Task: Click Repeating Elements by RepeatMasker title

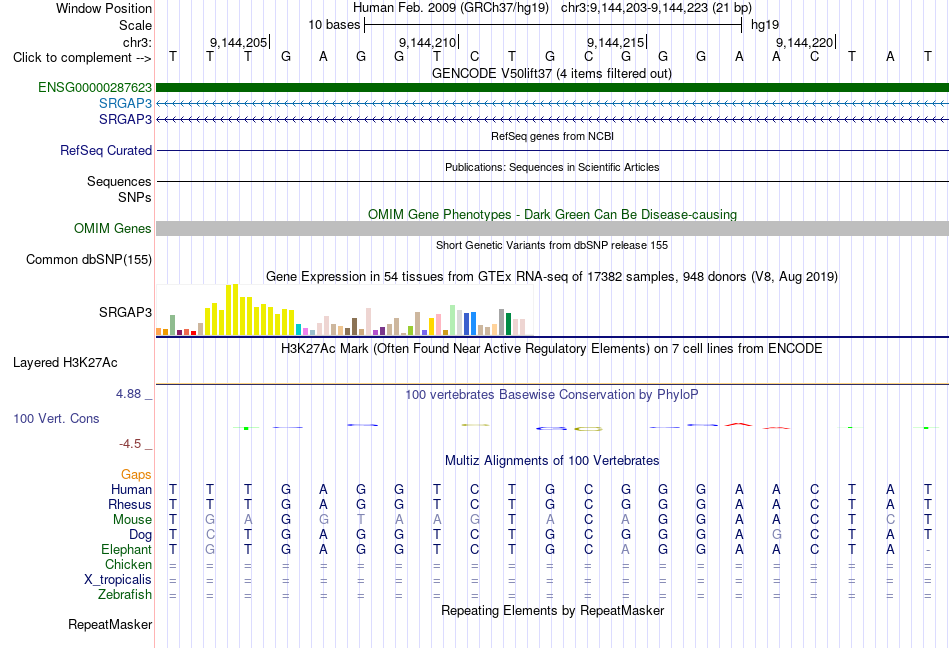Action: [x=552, y=610]
